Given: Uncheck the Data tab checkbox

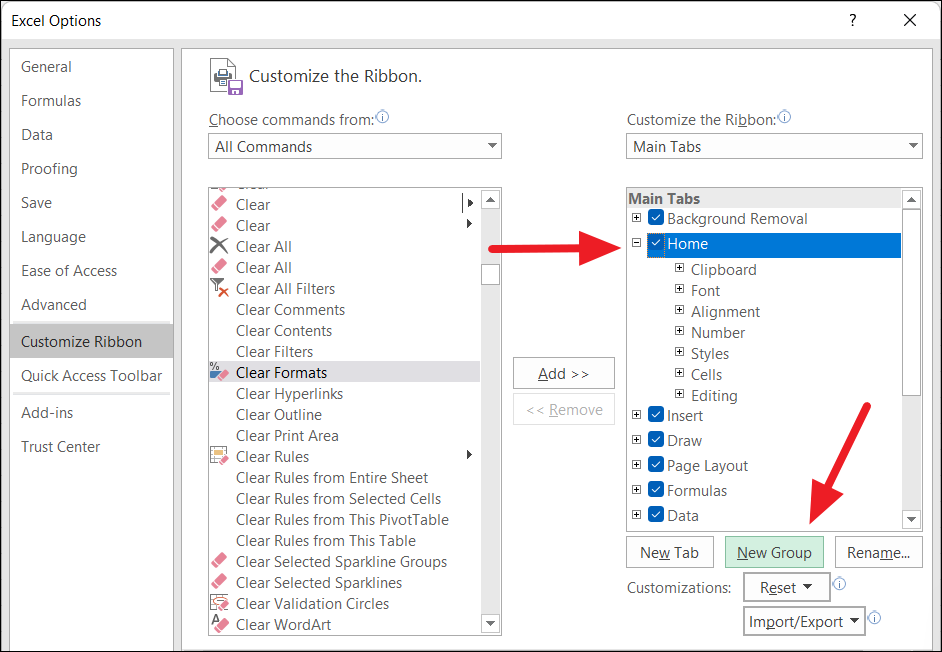Looking at the screenshot, I should click(655, 515).
